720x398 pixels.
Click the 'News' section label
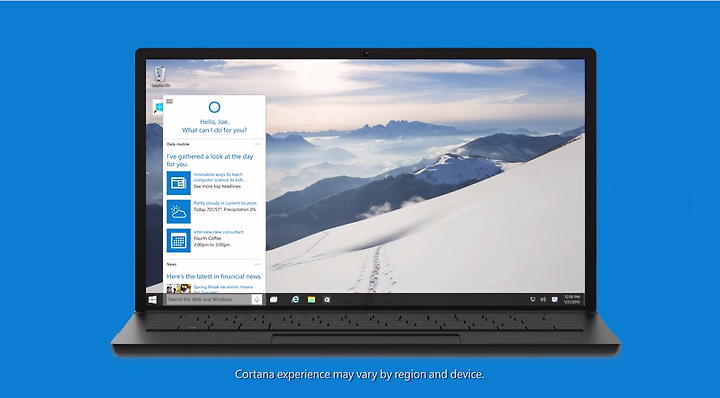tap(171, 264)
